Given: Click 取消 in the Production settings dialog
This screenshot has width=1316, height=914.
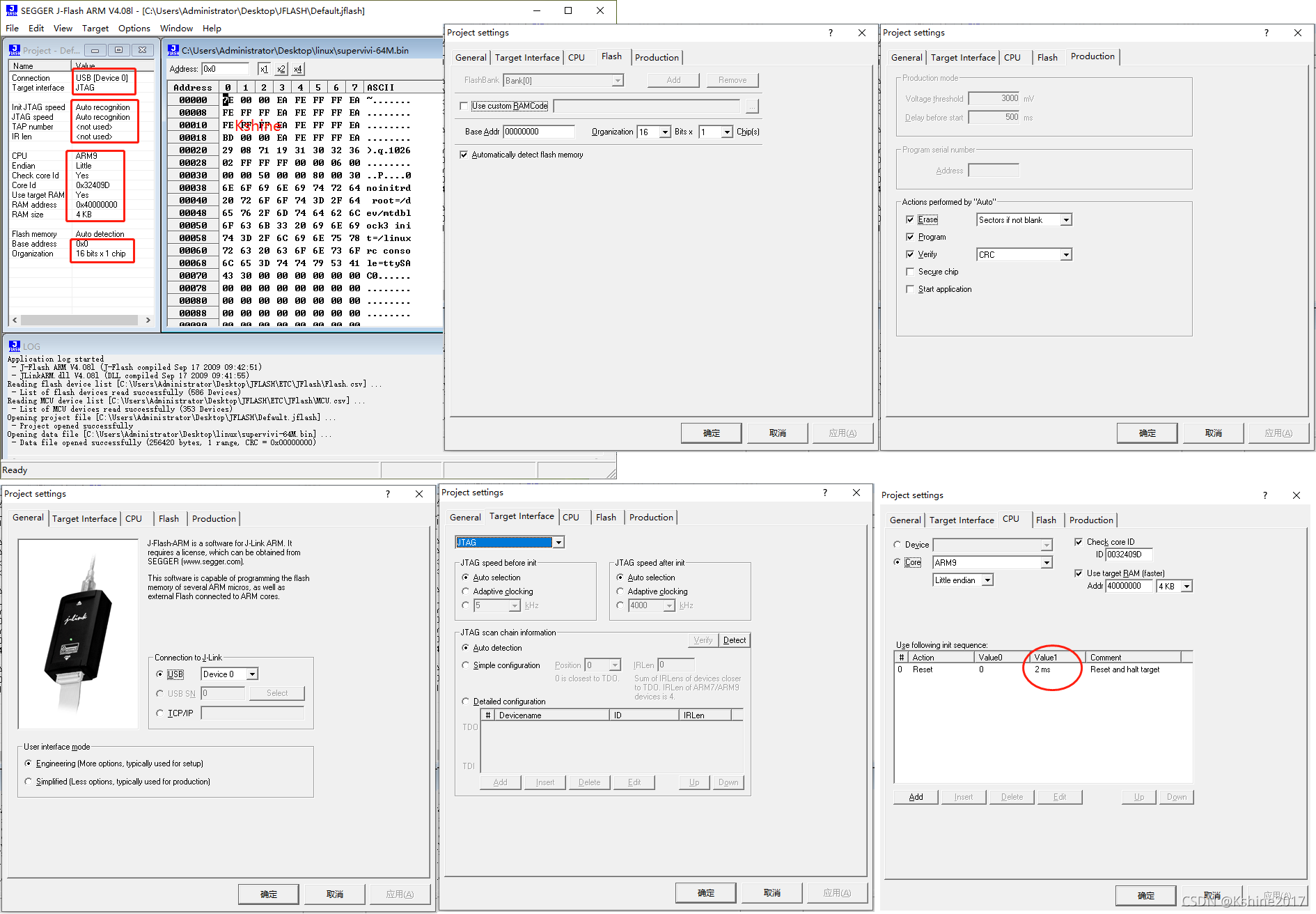Looking at the screenshot, I should [1214, 433].
